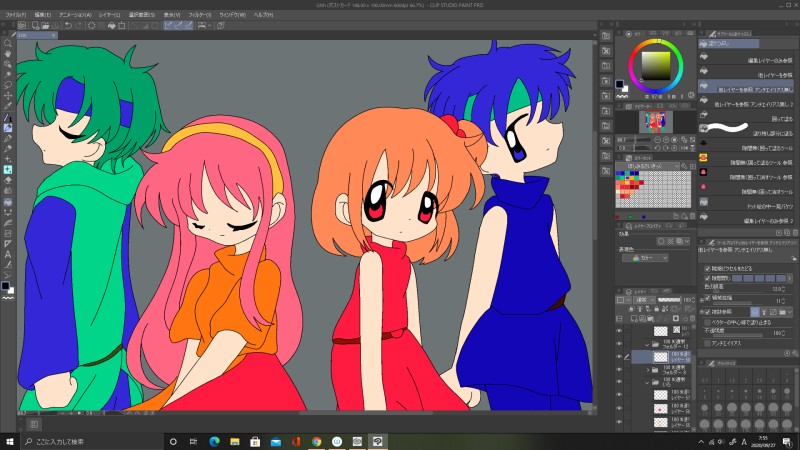Open the 表現色 カラー dropdown
The width and height of the screenshot is (800, 450).
pos(646,257)
